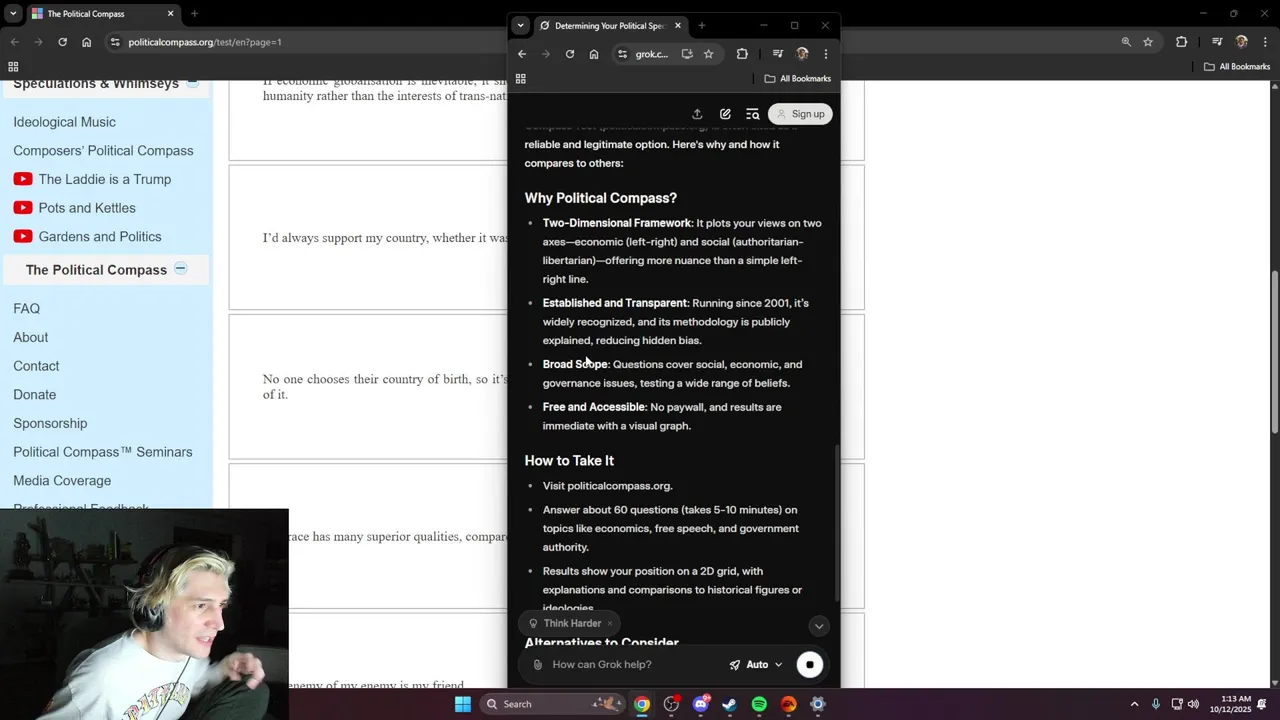
Task: Open tab search in Political Compass window
Action: point(13,14)
